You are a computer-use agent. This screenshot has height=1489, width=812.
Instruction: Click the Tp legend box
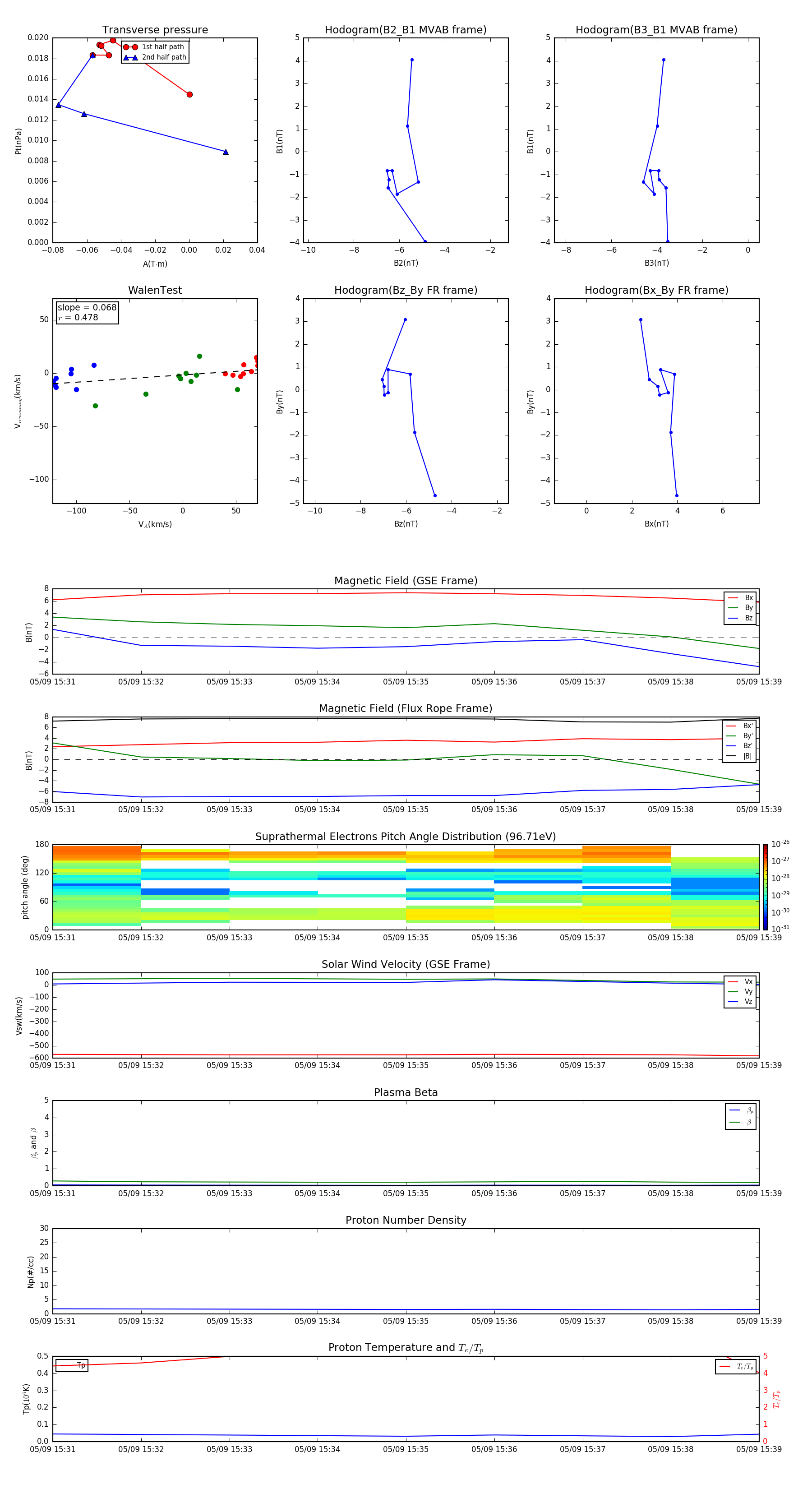tap(72, 1365)
